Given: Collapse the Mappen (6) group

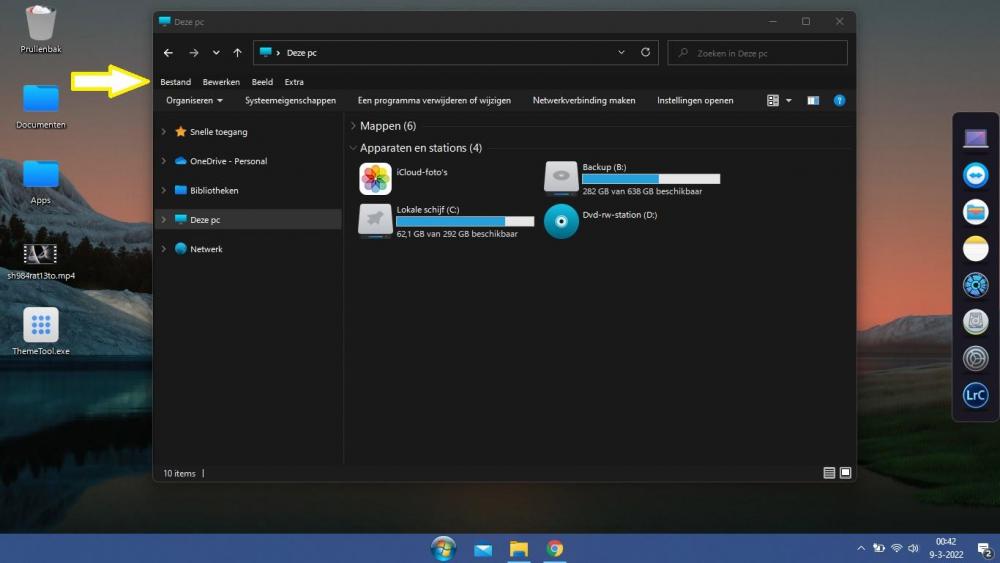Looking at the screenshot, I should coord(352,126).
